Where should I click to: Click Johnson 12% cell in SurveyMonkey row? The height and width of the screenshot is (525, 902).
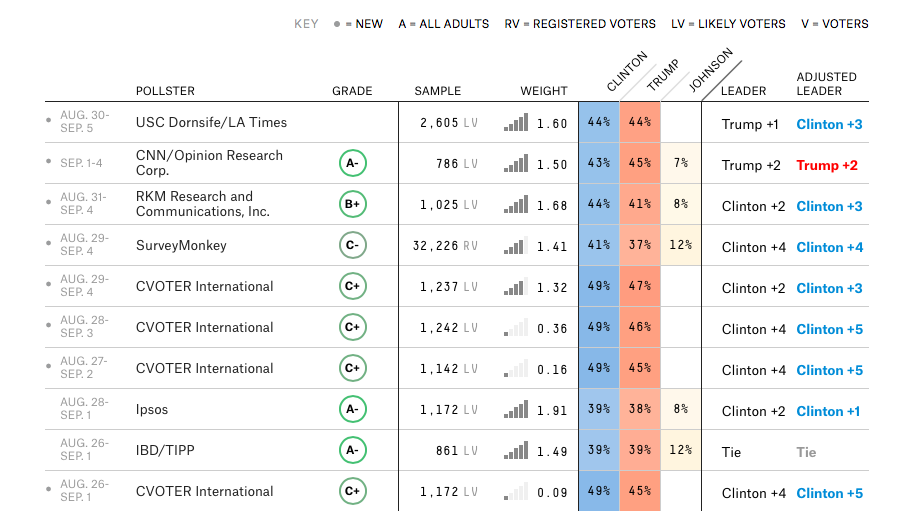pyautogui.click(x=681, y=245)
